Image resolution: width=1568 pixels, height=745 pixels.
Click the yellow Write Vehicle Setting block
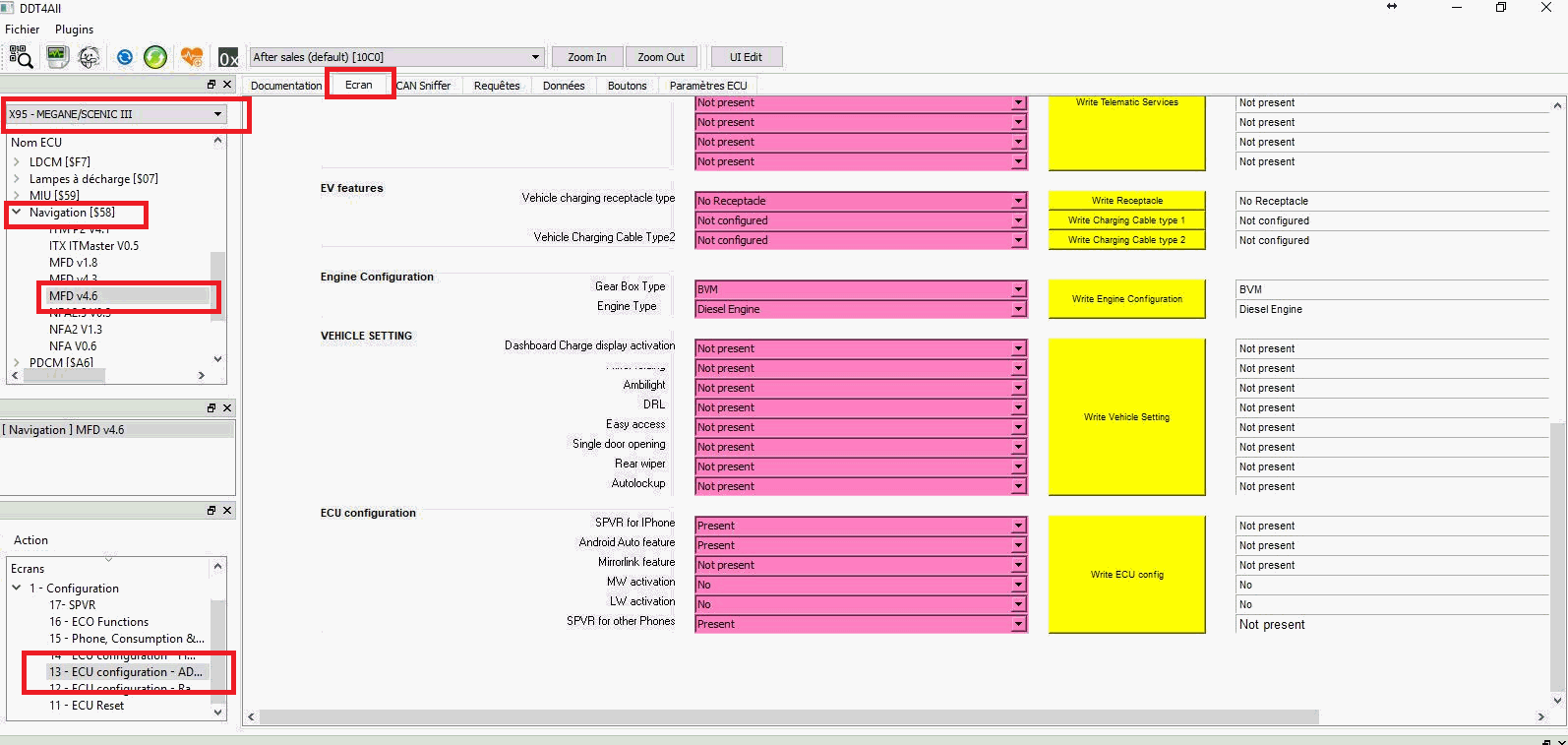coord(1126,417)
